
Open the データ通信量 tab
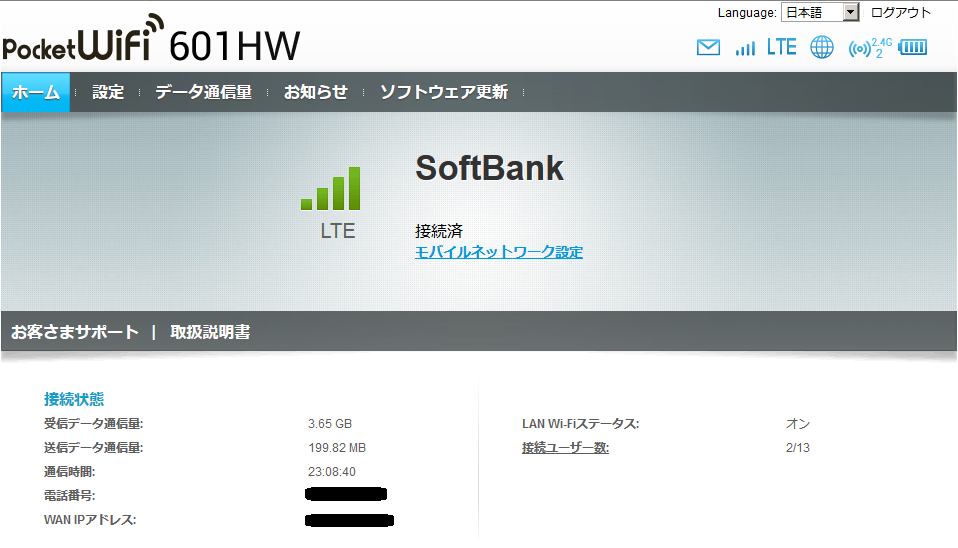point(203,92)
